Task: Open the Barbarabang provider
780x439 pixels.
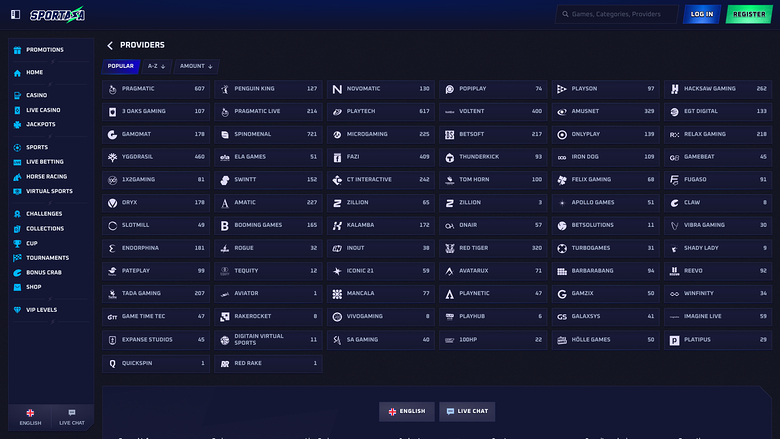Action: [x=605, y=271]
